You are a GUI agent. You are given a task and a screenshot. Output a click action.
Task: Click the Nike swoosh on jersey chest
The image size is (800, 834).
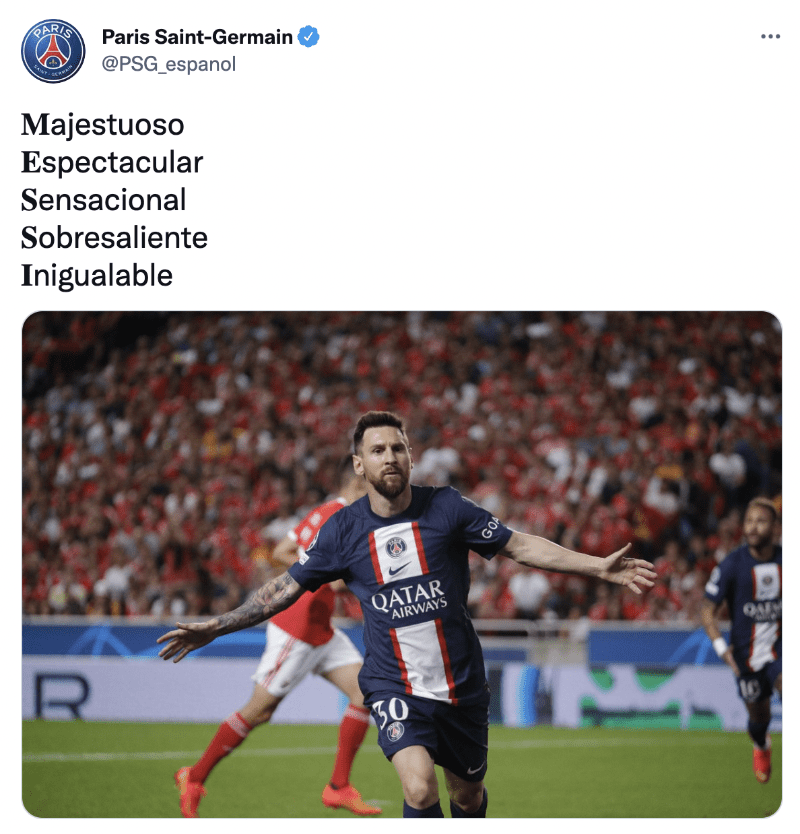pyautogui.click(x=399, y=569)
